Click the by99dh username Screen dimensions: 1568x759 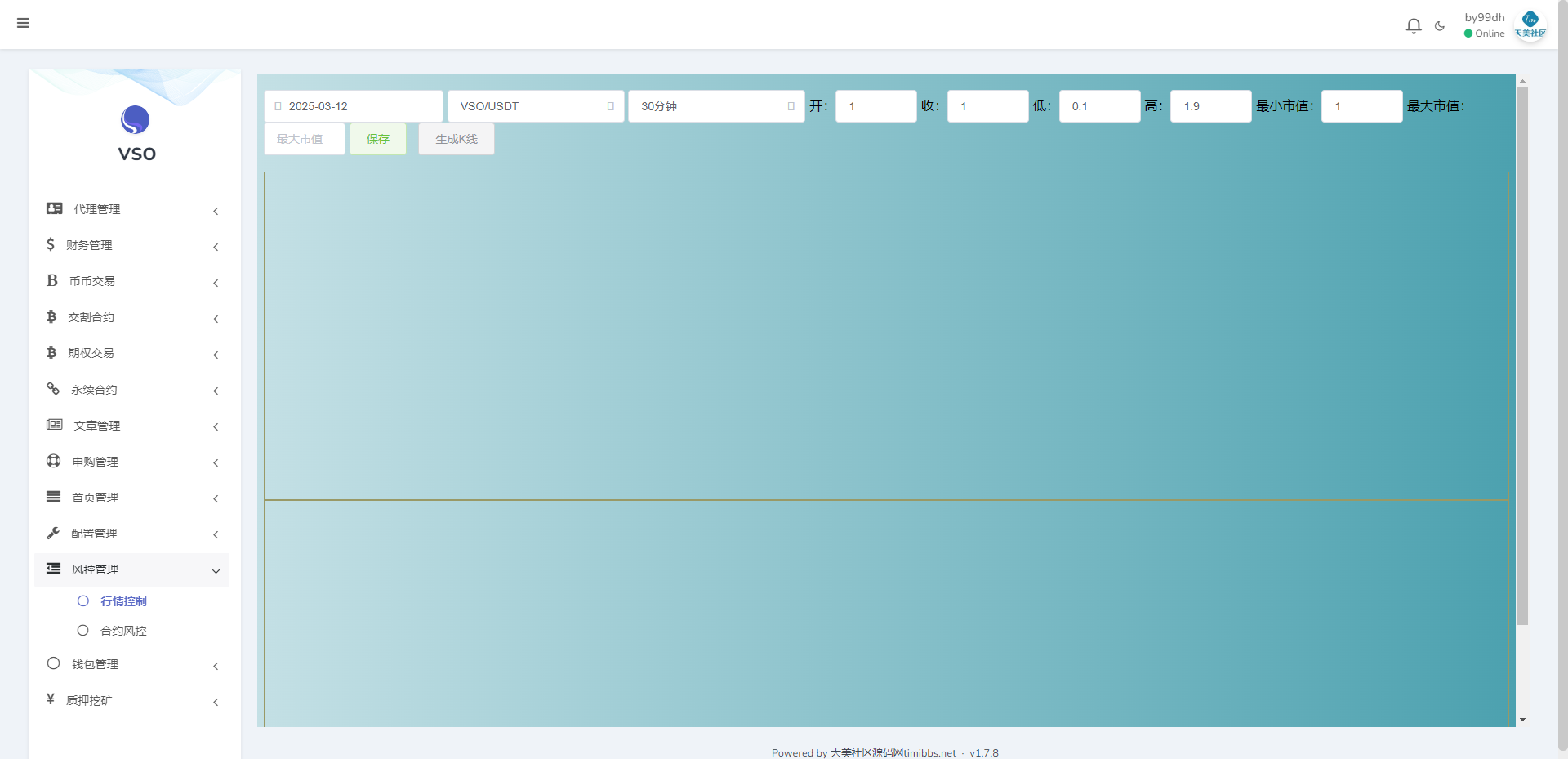point(1485,17)
